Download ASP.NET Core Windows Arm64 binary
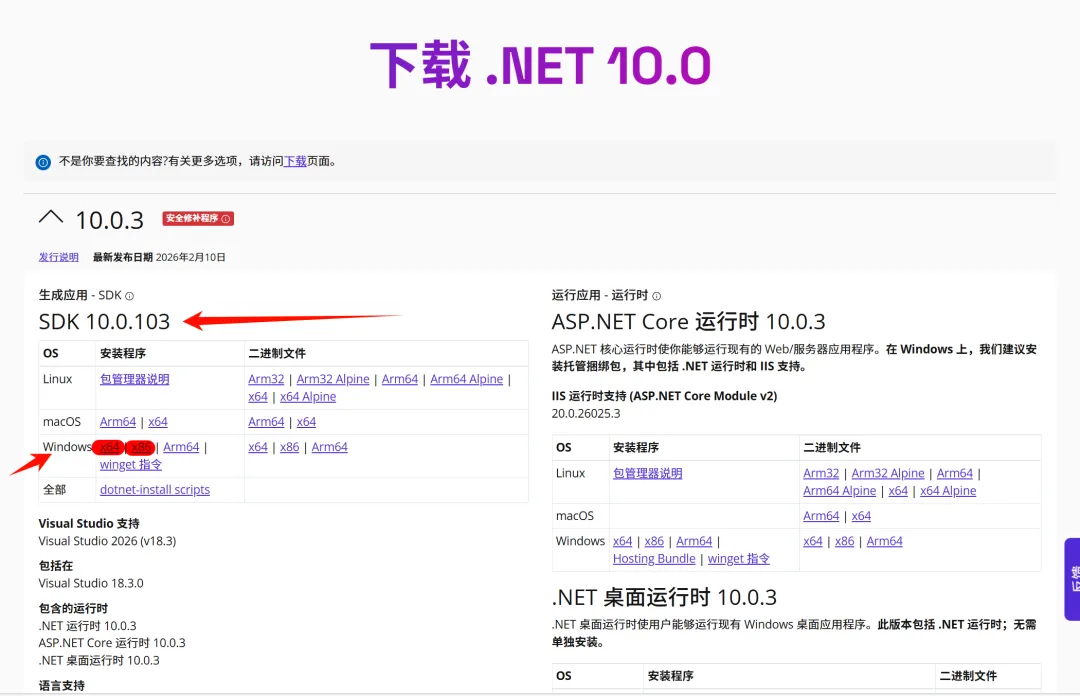The height and width of the screenshot is (696, 1080). (884, 542)
